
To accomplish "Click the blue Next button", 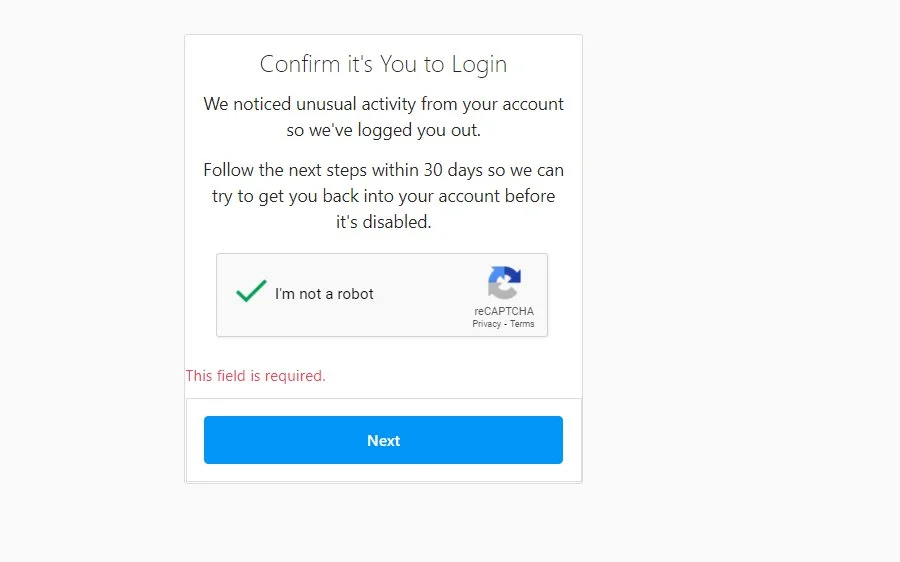I will (x=383, y=440).
